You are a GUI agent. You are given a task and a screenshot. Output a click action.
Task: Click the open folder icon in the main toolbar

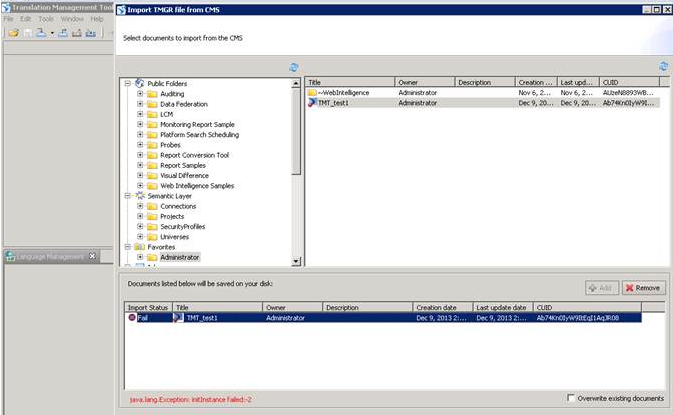pyautogui.click(x=14, y=33)
